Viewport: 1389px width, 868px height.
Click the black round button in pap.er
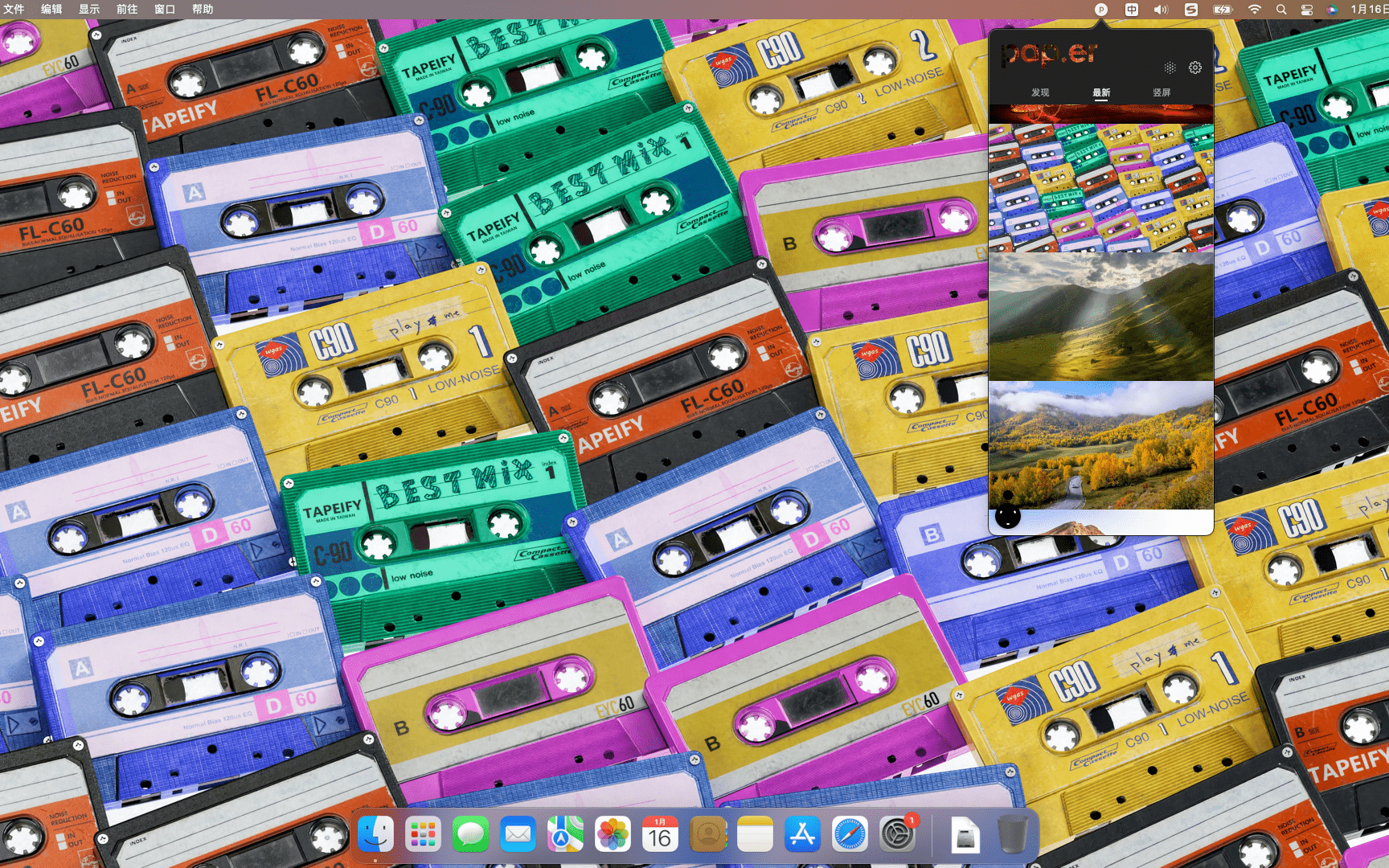[x=1008, y=517]
